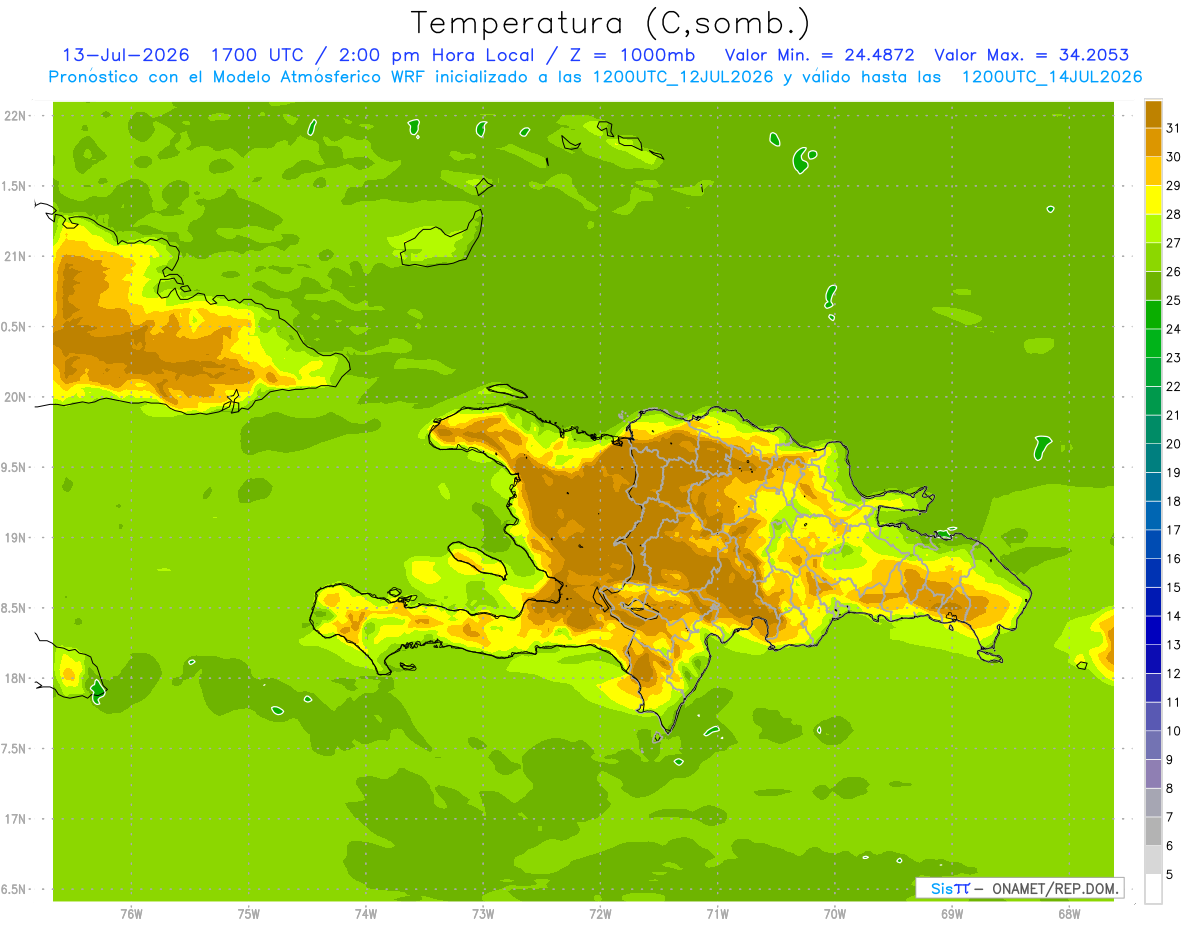Click the 74W longitude label
Screen dimensions: 1200x927
366,914
